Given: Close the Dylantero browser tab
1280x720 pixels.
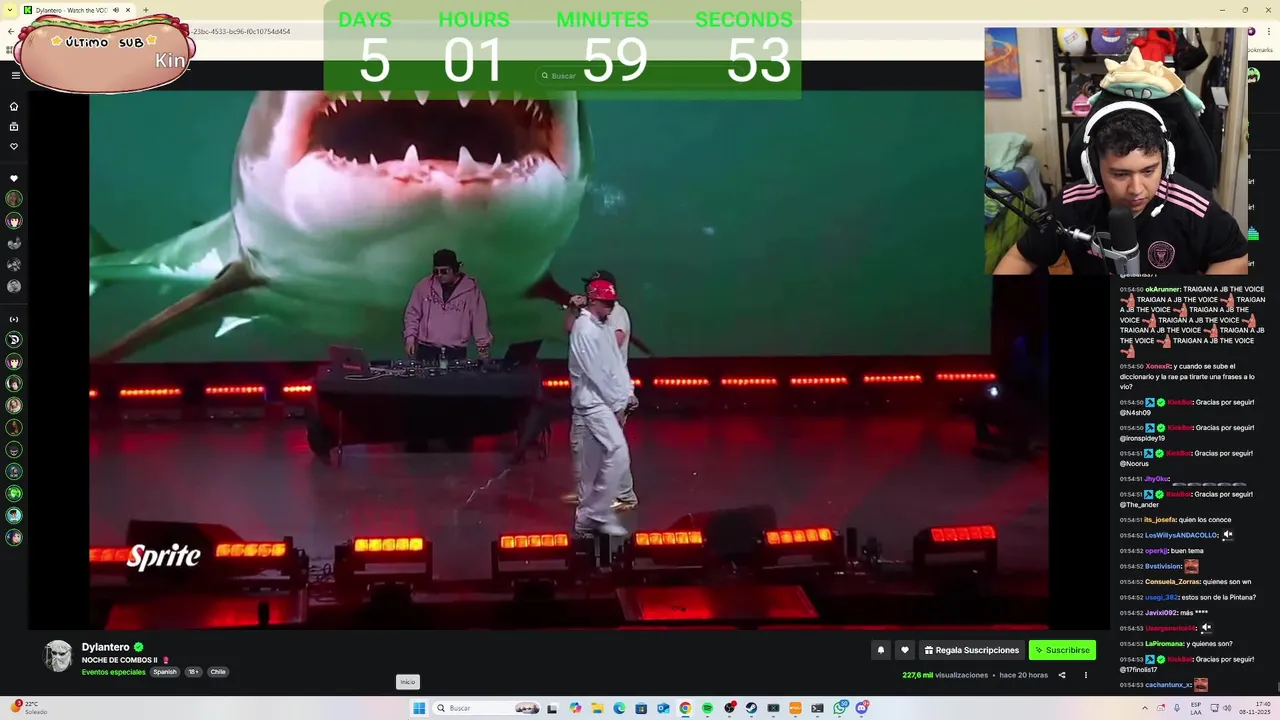Looking at the screenshot, I should tap(128, 10).
